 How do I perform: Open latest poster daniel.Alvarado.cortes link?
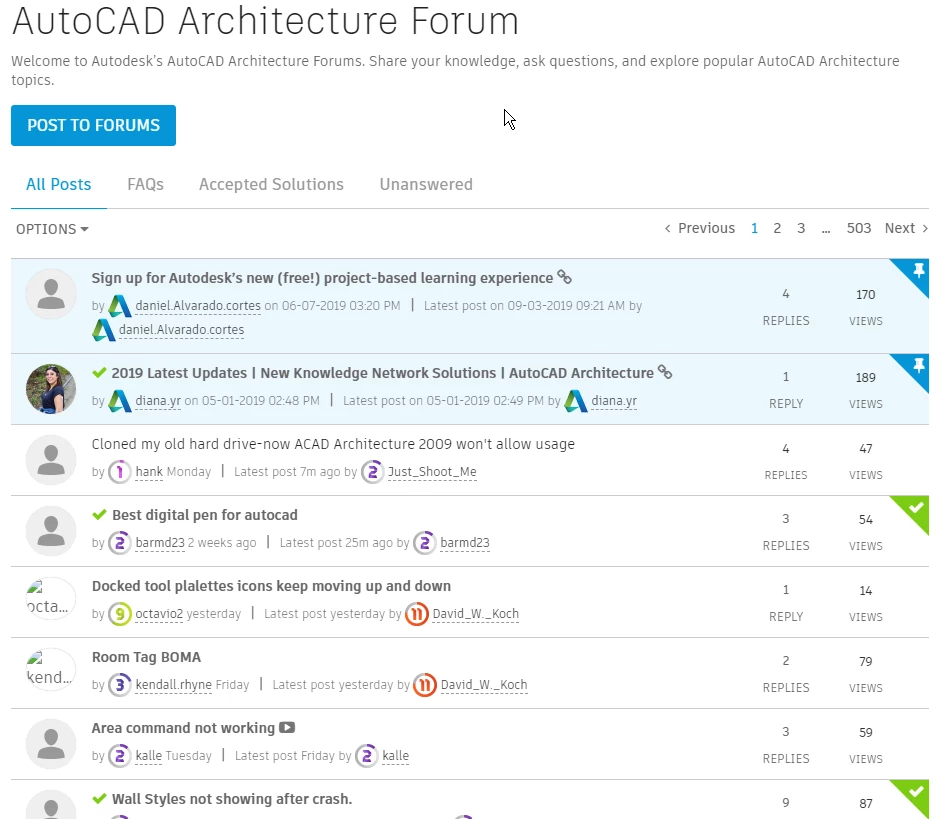coord(182,330)
